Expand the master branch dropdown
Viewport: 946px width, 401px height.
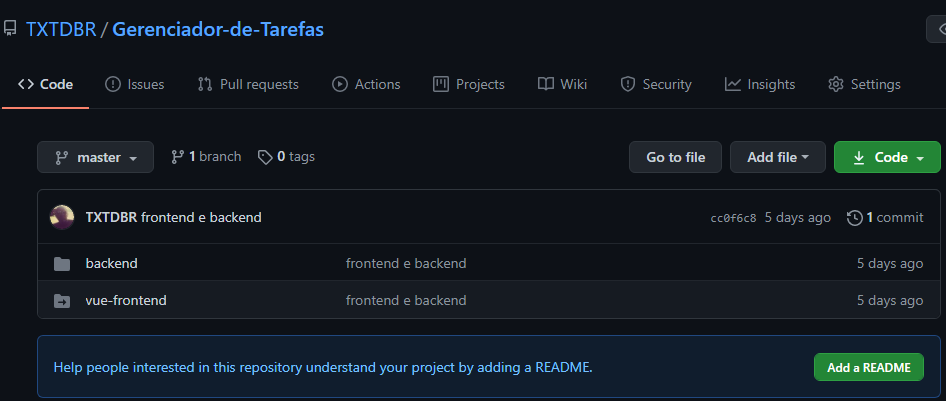pyautogui.click(x=95, y=157)
